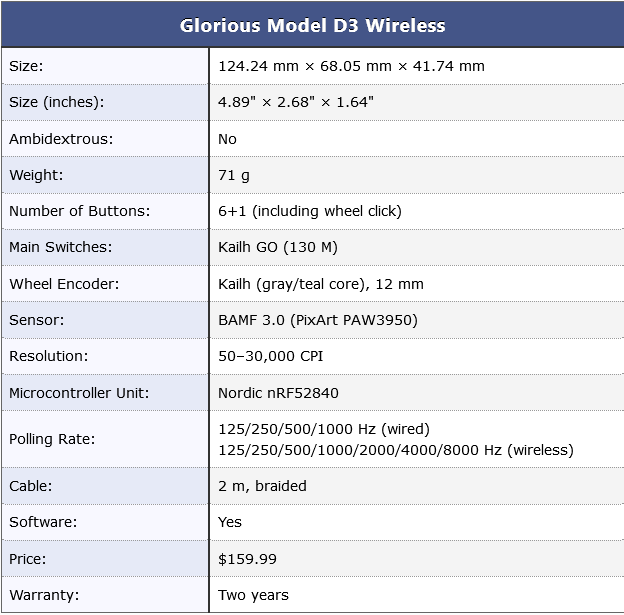624x615 pixels.
Task: Select the 'Size:' label cell
Action: point(105,66)
